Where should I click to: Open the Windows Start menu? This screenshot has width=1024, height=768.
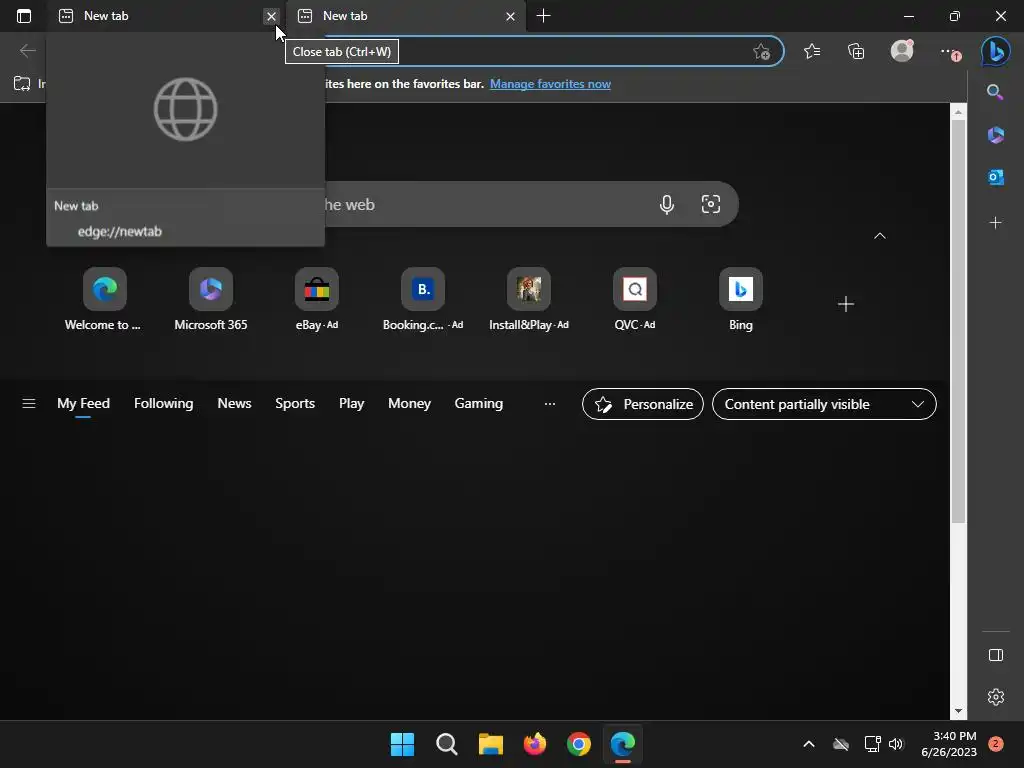[402, 744]
